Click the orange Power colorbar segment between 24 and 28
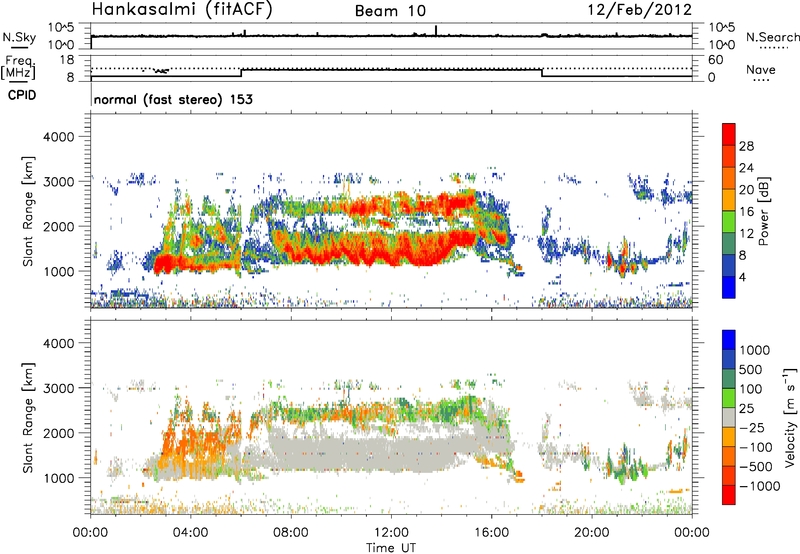 tap(729, 157)
